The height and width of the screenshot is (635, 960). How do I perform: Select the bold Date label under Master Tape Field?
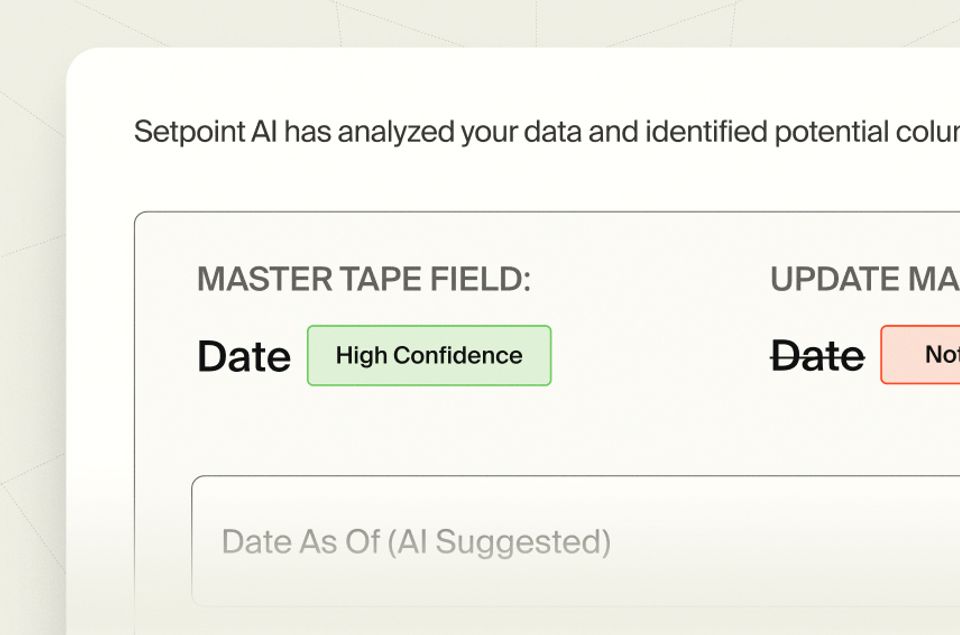(244, 356)
